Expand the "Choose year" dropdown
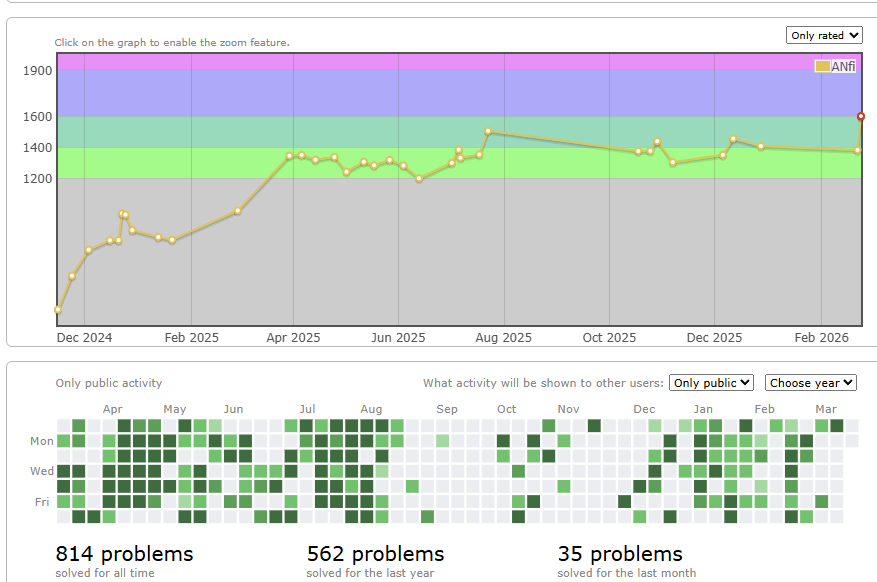This screenshot has width=877, height=582. tap(810, 383)
